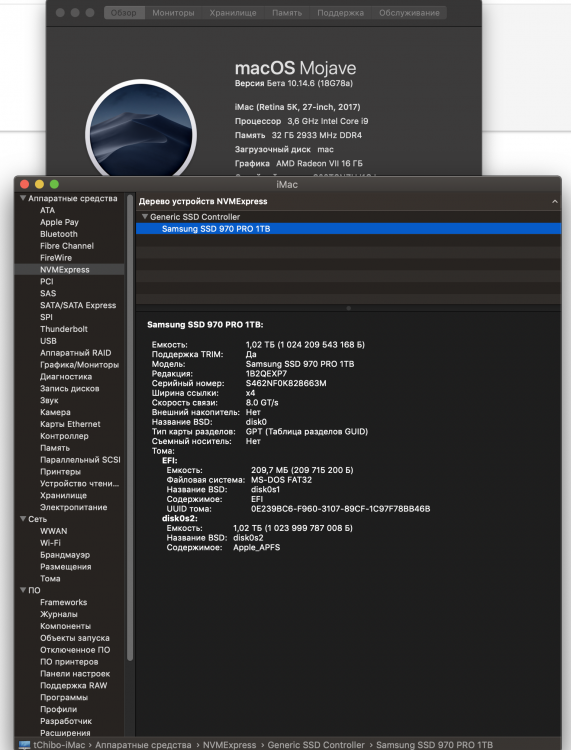Collapse the ПО section triangle
The width and height of the screenshot is (571, 750).
[22, 590]
